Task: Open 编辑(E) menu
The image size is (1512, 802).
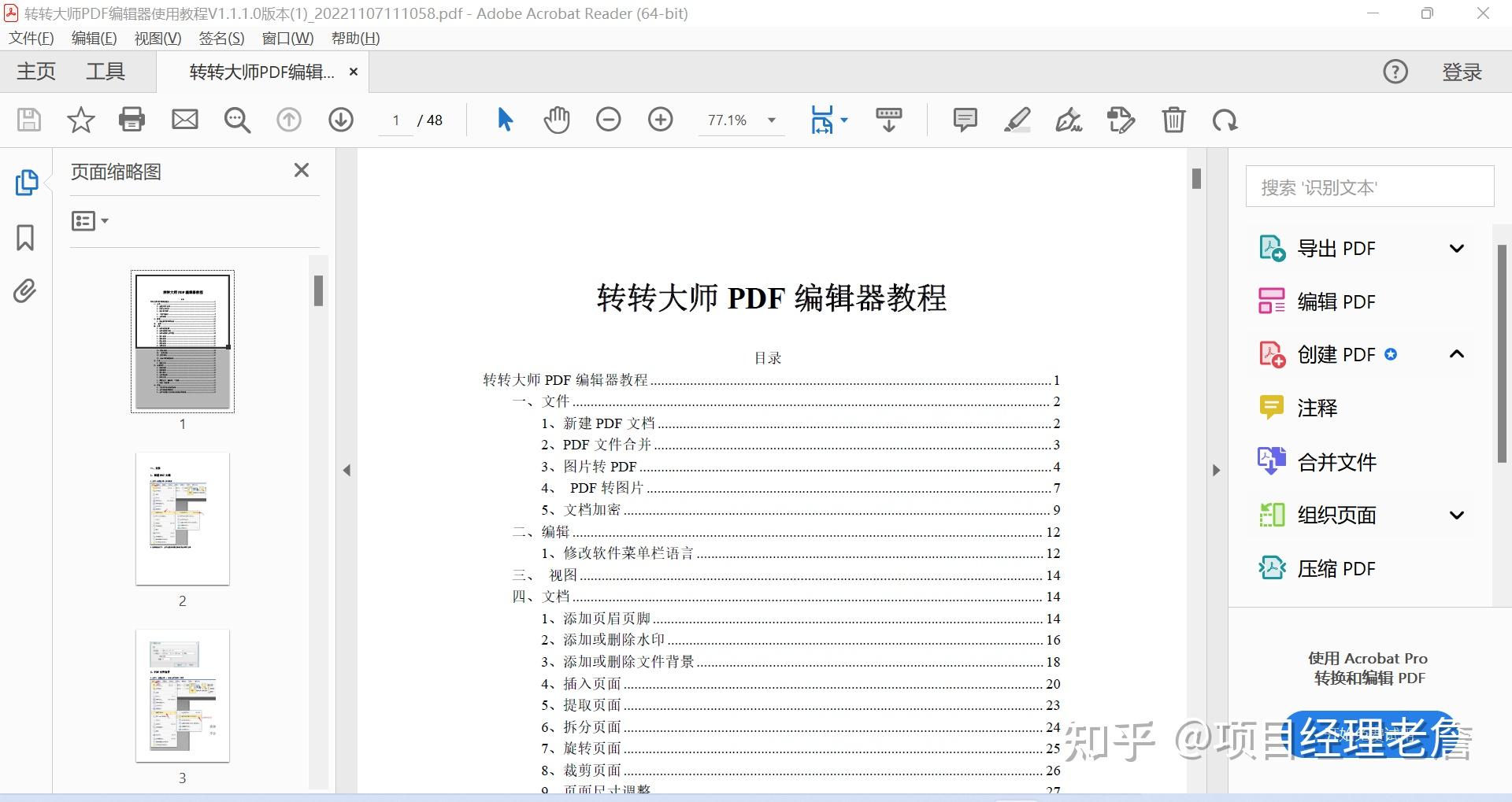Action: point(94,39)
